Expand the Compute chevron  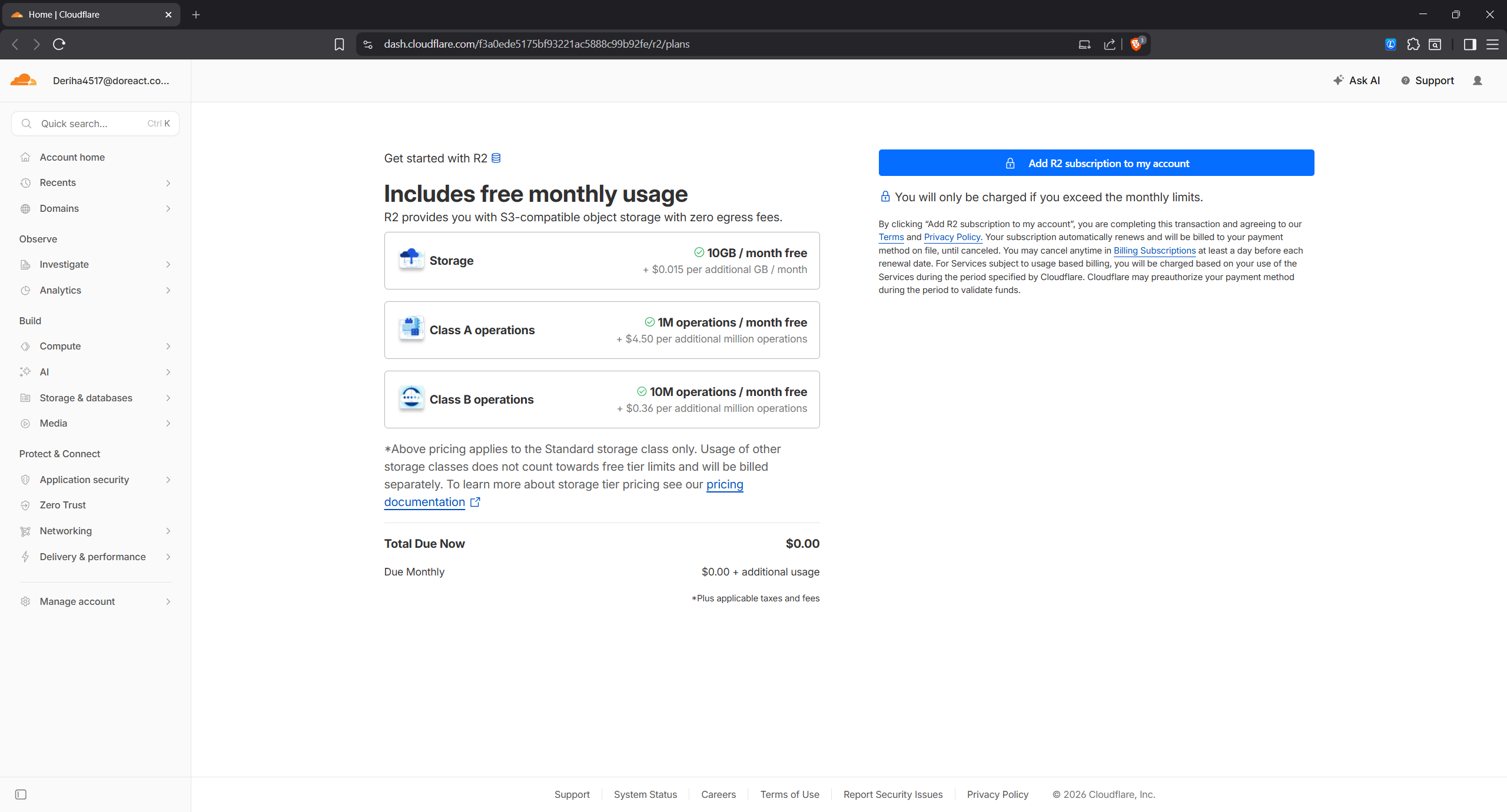coord(168,347)
